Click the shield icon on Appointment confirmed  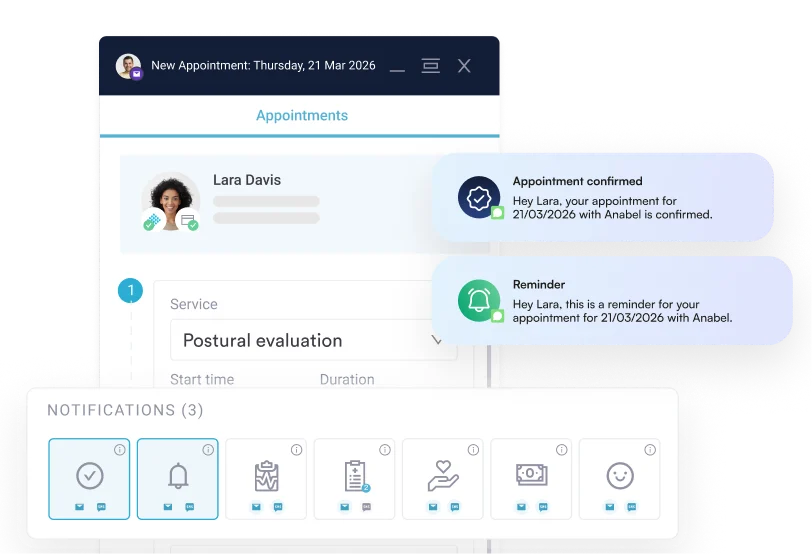pyautogui.click(x=479, y=197)
